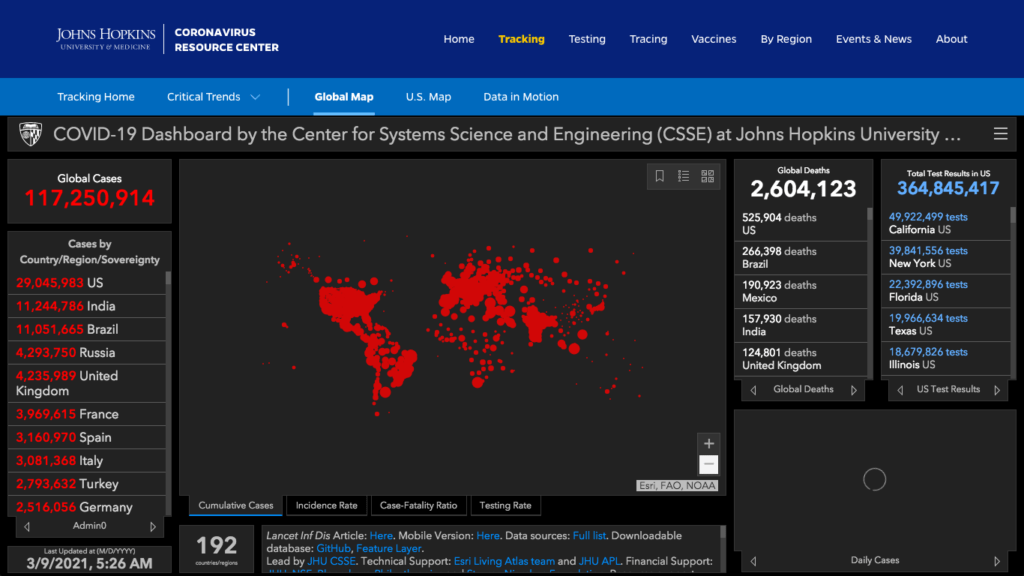The height and width of the screenshot is (576, 1024).
Task: Open the Esri Living Atlas team link
Action: [504, 561]
